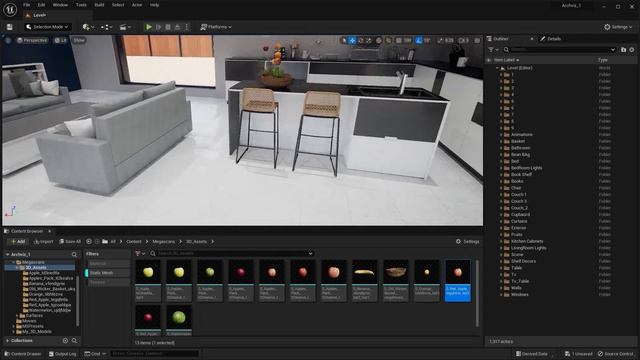Screen dimensions: 640x360
Task: Open the Tools menu
Action: point(81,5)
